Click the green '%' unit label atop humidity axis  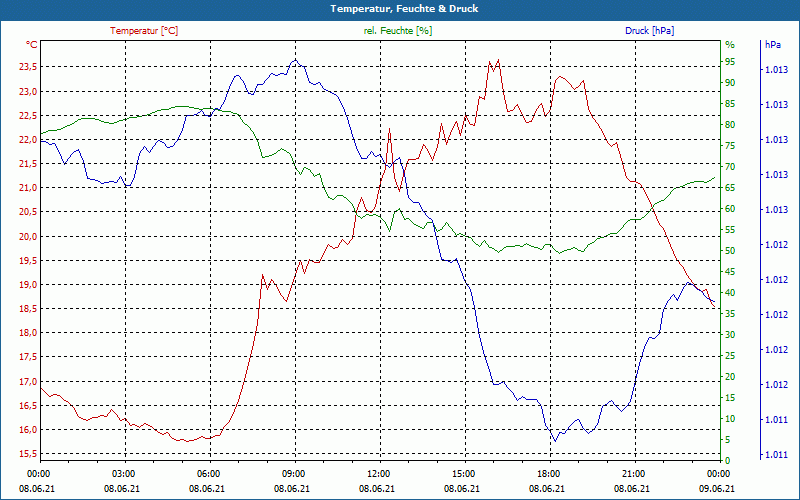(x=730, y=45)
